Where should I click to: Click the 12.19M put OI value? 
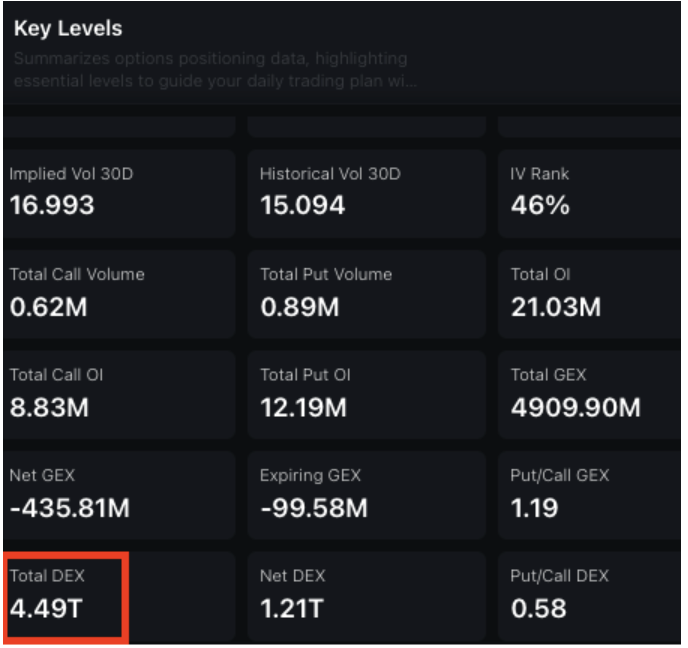tap(304, 408)
